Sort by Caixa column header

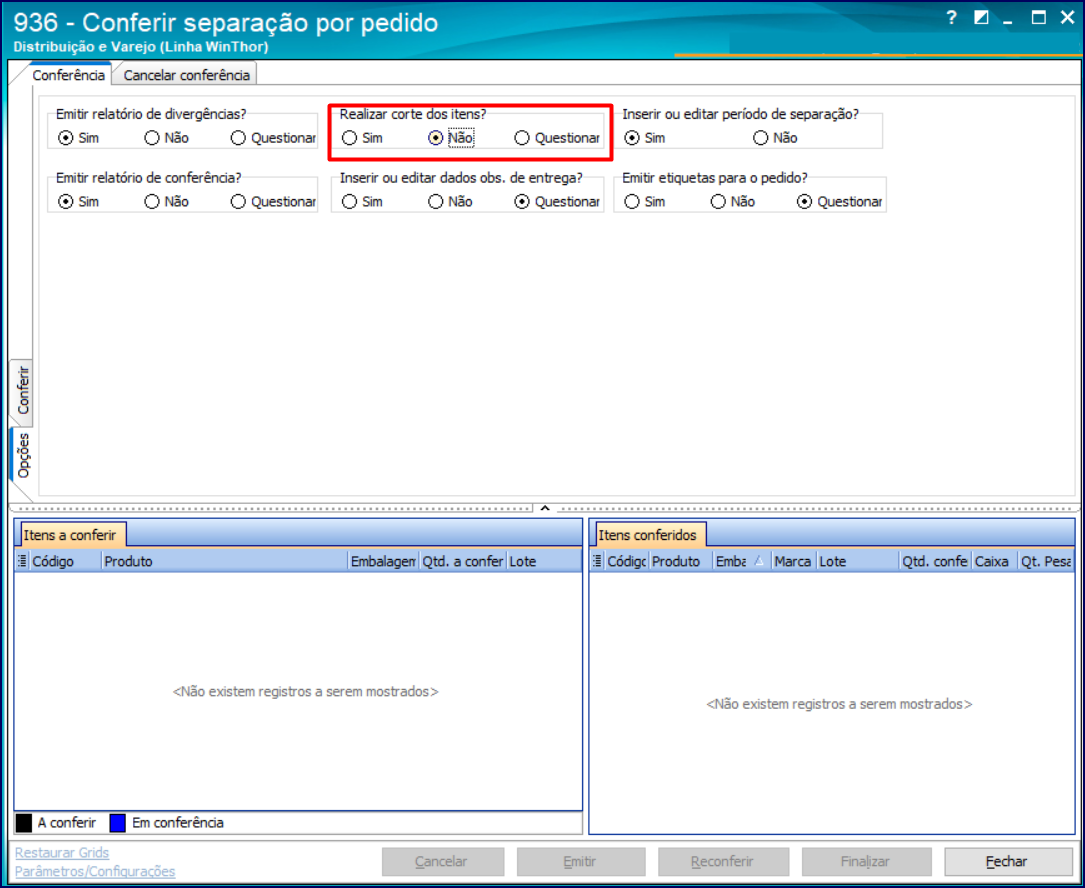pos(994,561)
